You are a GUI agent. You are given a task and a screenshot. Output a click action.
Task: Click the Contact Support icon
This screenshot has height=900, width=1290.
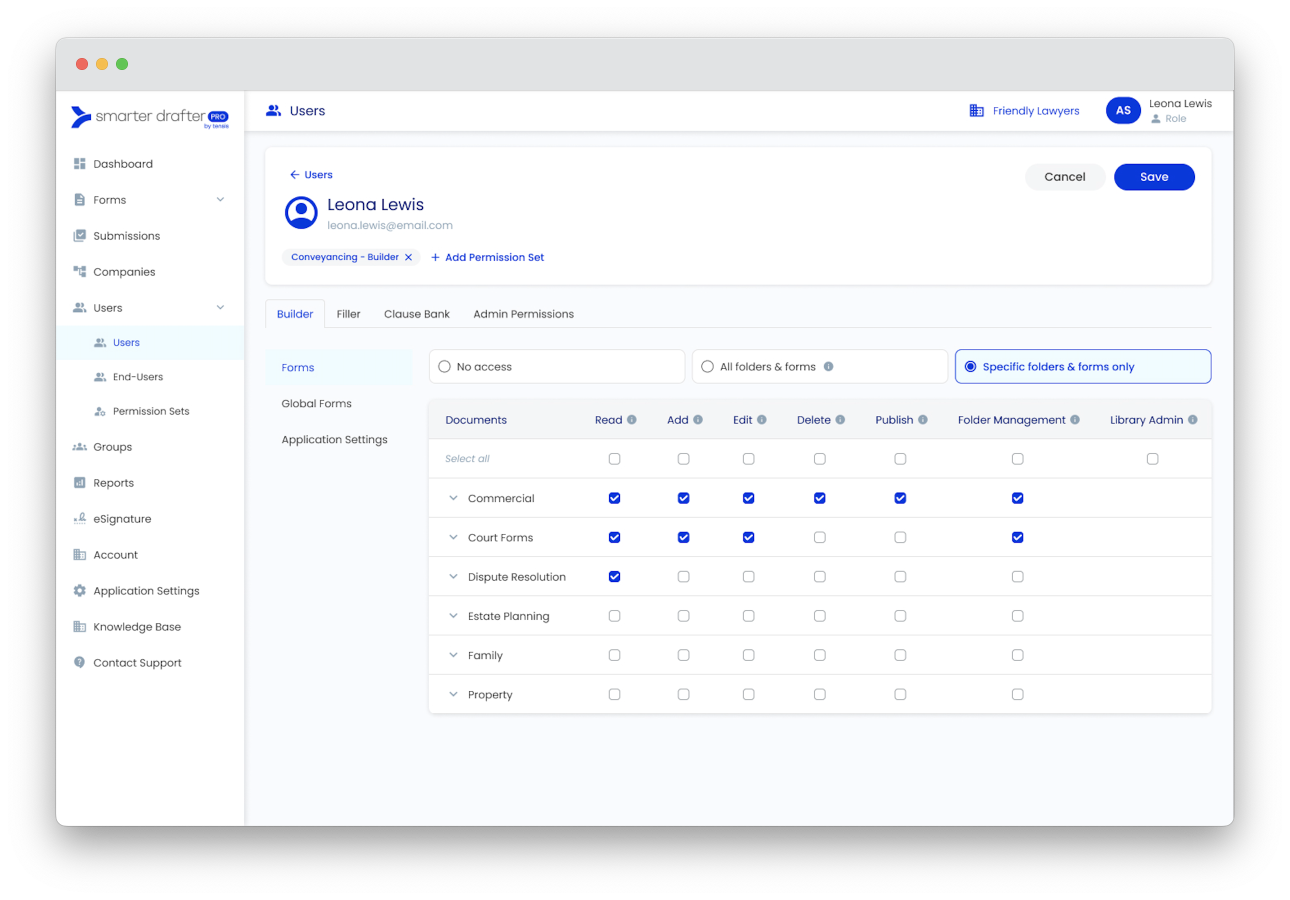tap(80, 662)
